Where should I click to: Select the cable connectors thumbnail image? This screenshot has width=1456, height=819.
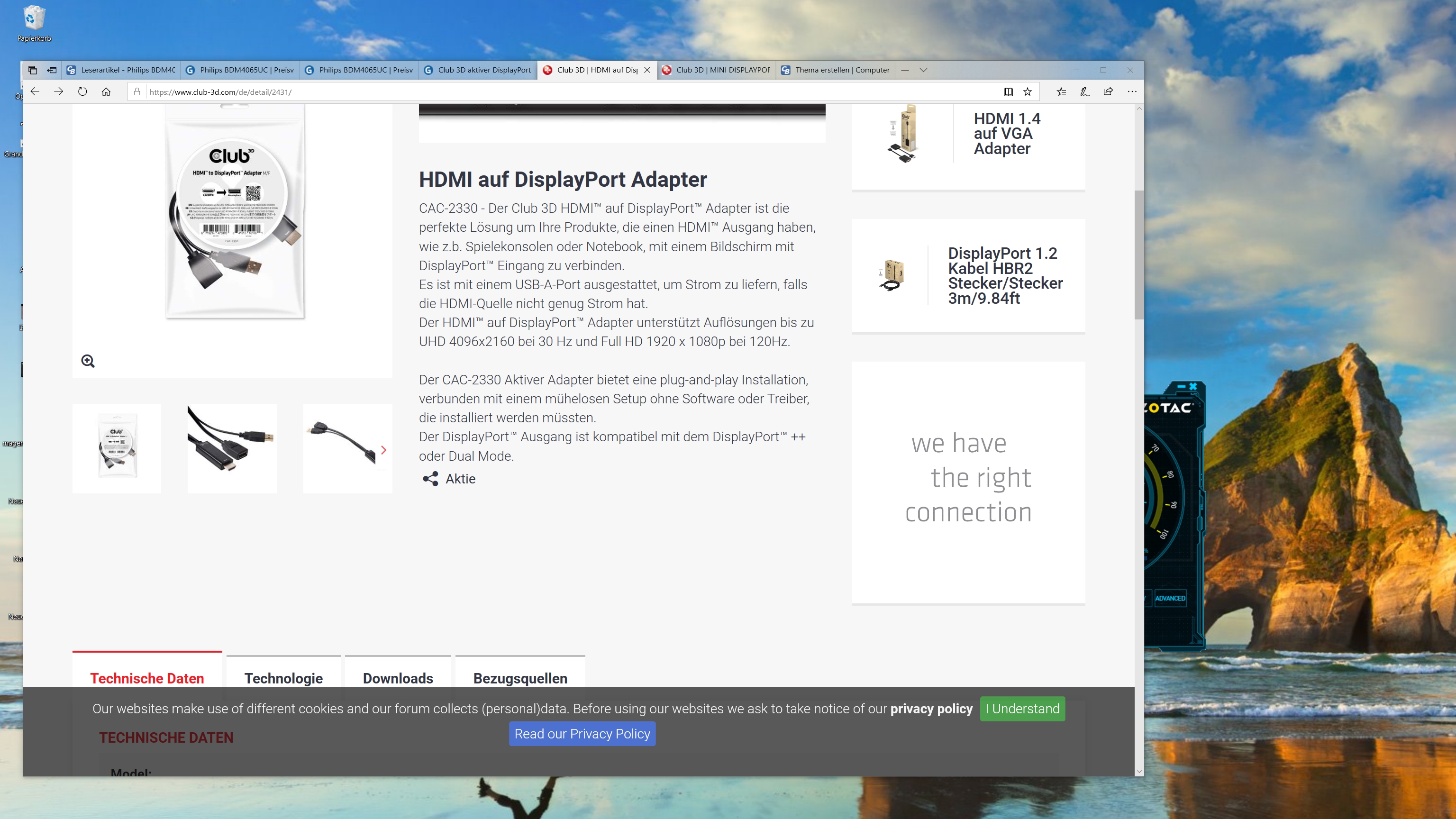coord(232,448)
